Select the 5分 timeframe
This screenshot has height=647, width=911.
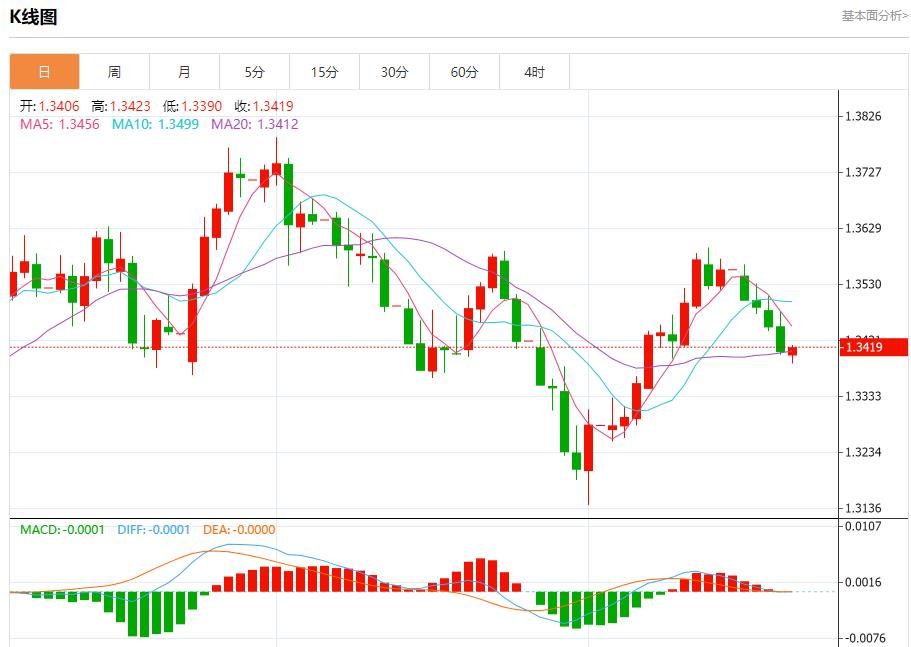coord(256,71)
